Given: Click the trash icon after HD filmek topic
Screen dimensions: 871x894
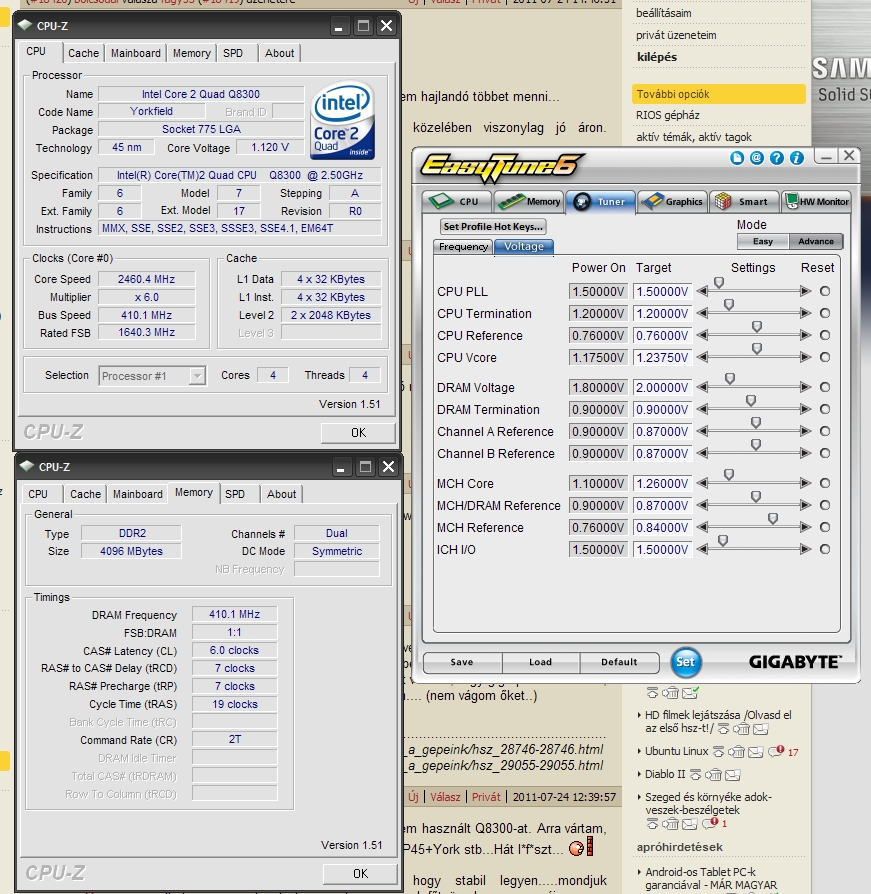Looking at the screenshot, I should point(741,729).
